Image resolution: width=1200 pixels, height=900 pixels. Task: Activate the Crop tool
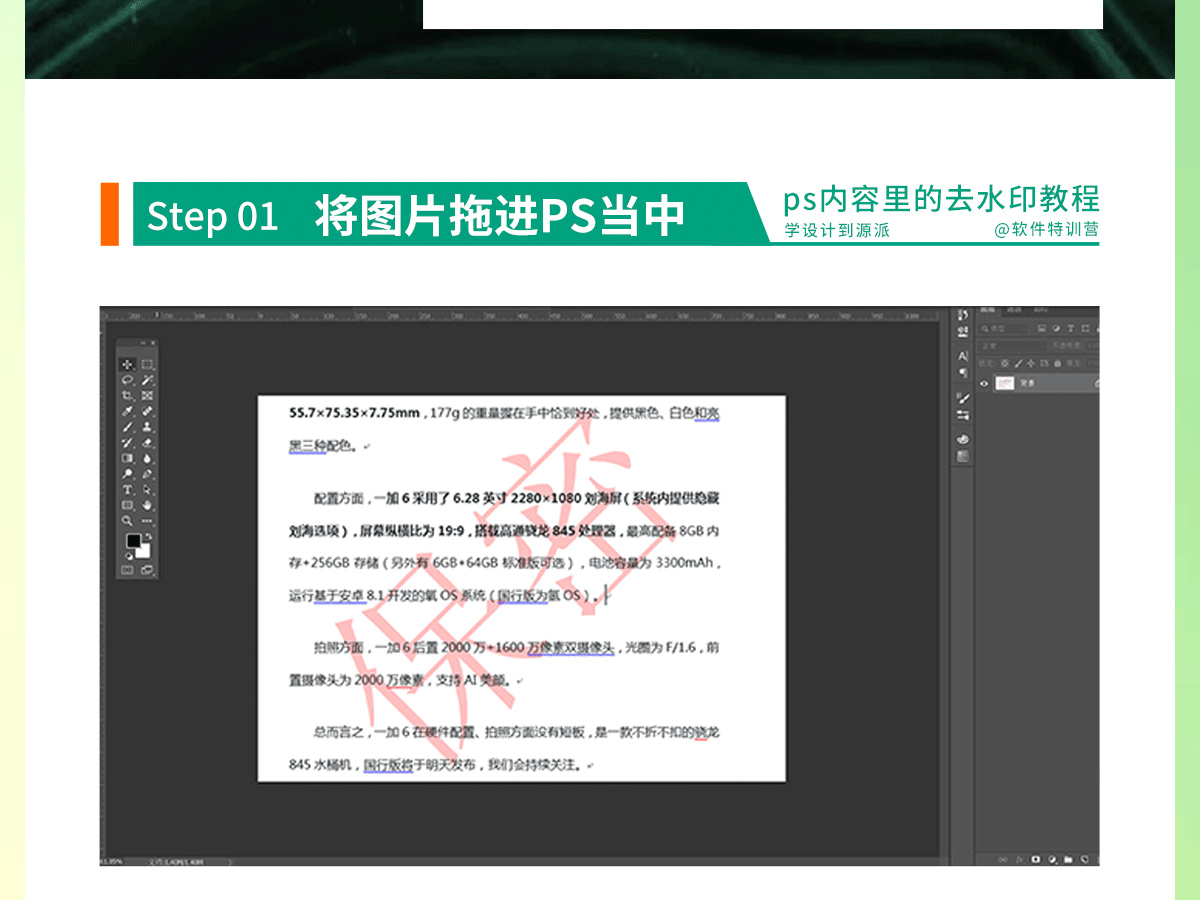point(128,396)
